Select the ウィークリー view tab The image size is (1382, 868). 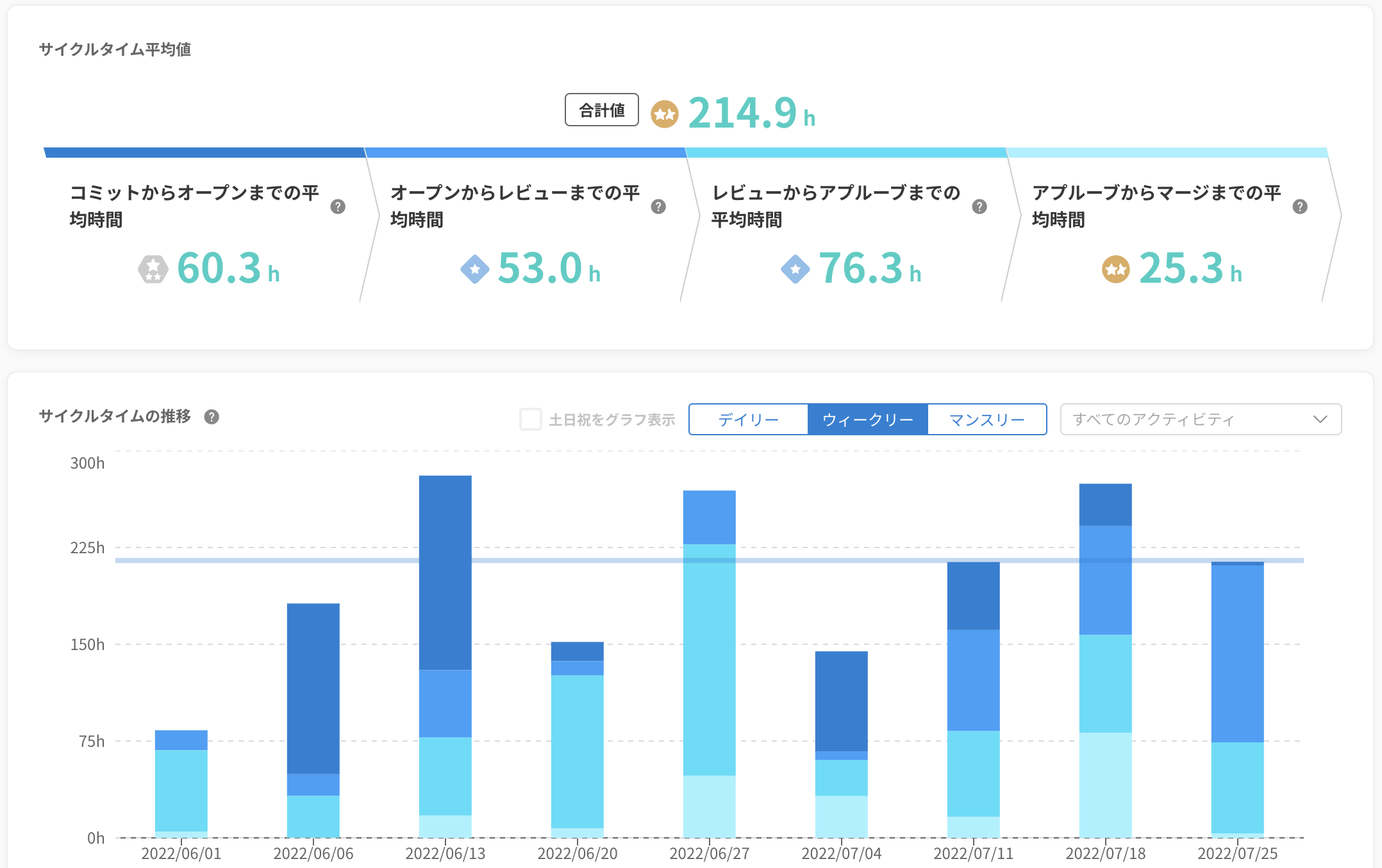(x=867, y=419)
